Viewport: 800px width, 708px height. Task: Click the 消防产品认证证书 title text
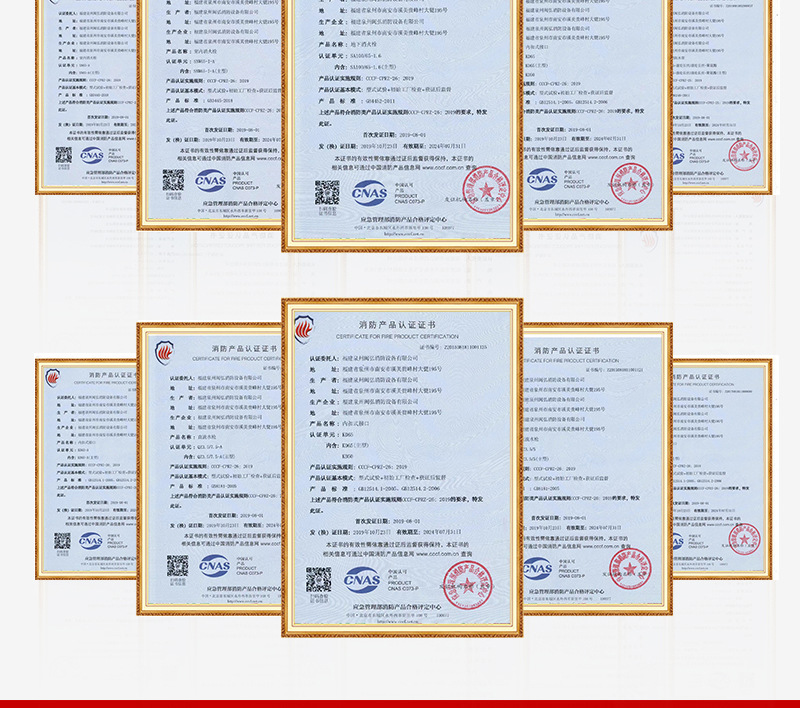(399, 323)
